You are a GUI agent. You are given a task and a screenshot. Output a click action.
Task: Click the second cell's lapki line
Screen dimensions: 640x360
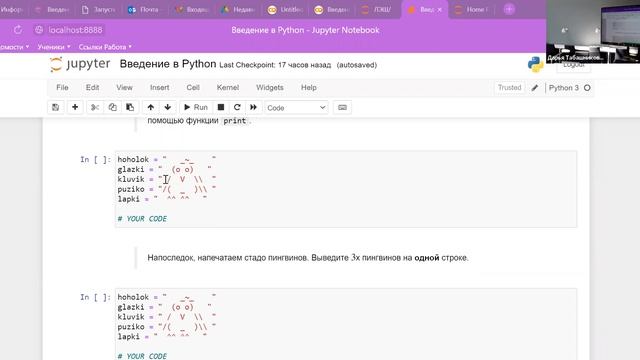click(162, 337)
